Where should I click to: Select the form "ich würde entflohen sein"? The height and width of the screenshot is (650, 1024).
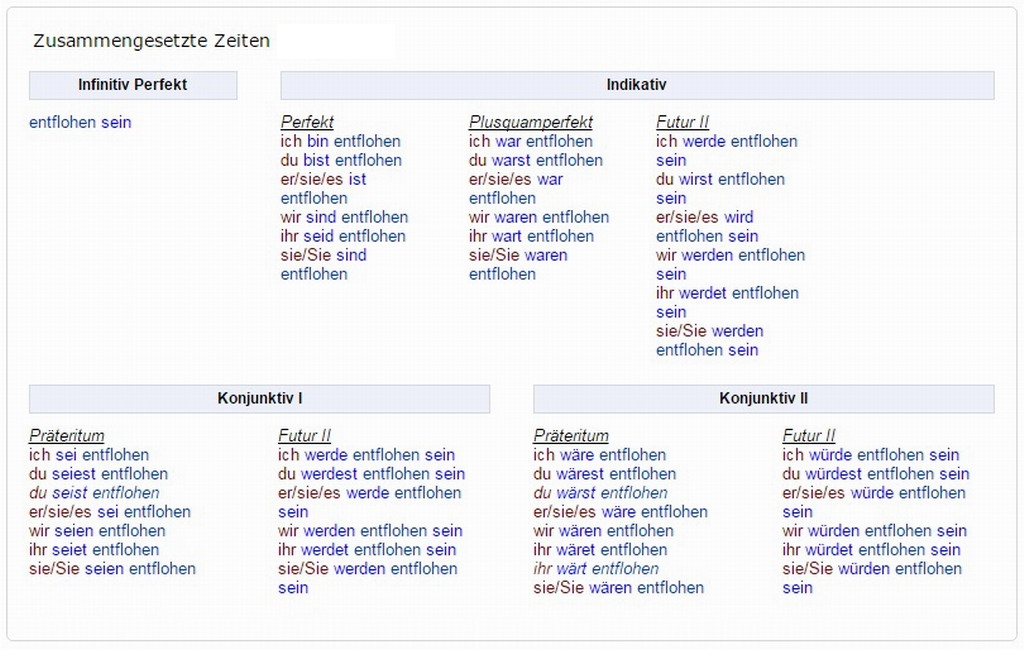coord(870,455)
